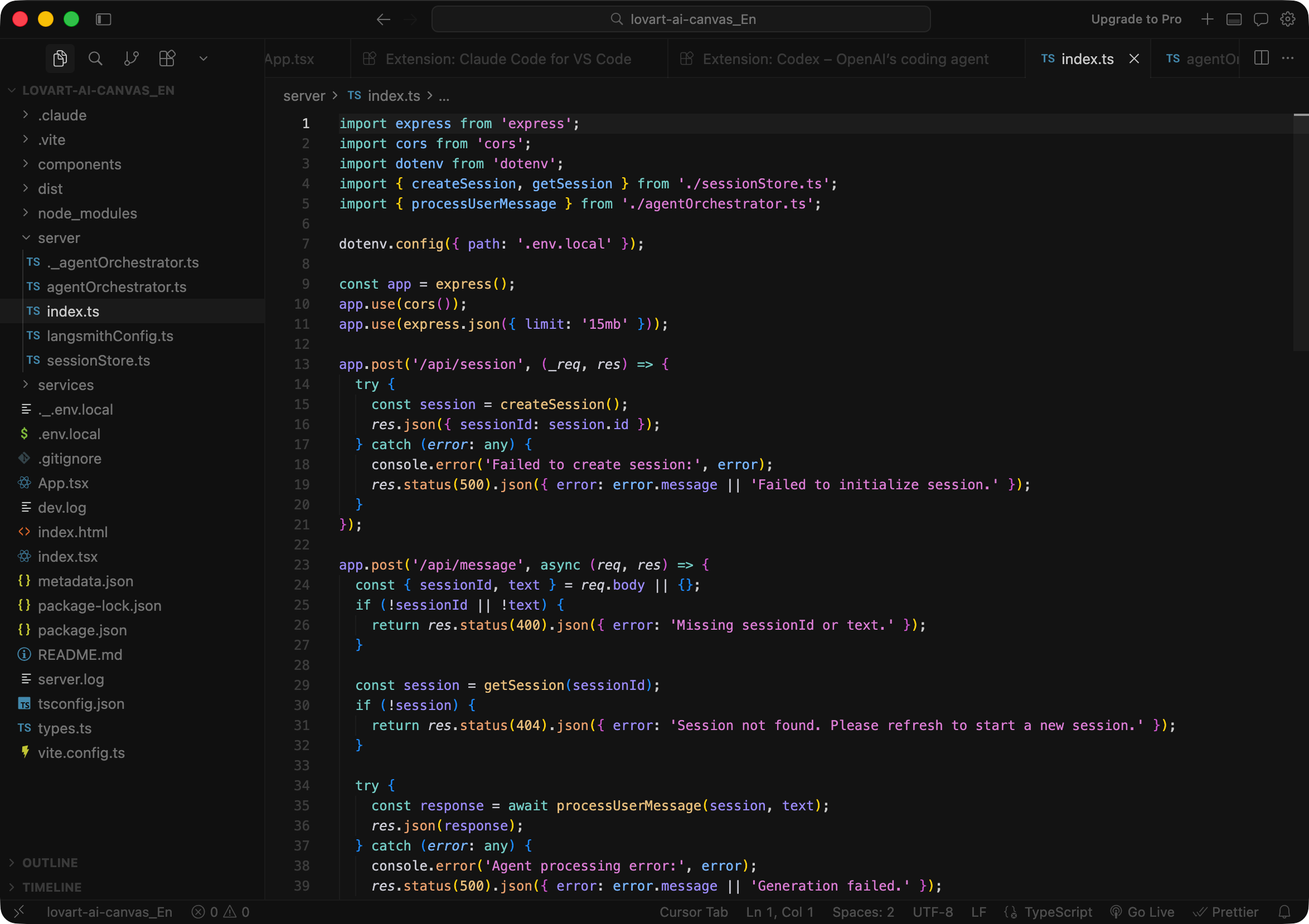Open notifications bell icon

pyautogui.click(x=1284, y=911)
